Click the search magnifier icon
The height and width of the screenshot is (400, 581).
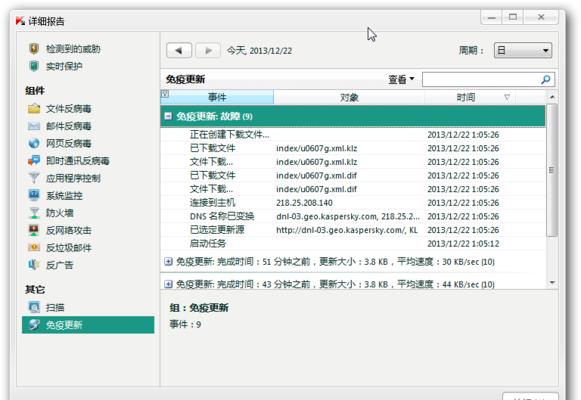click(x=545, y=80)
